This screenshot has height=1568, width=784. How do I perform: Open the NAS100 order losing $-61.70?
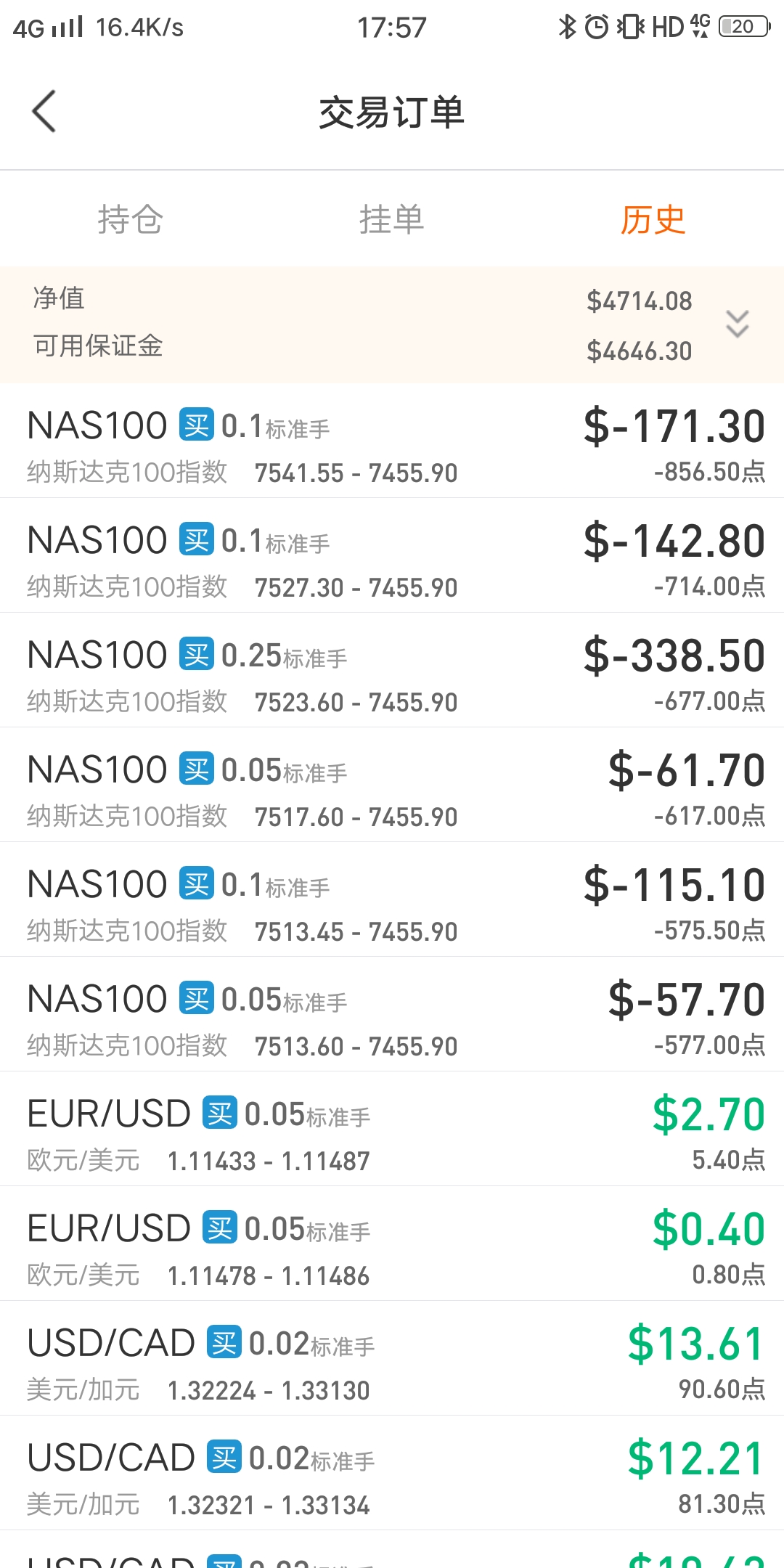(392, 785)
